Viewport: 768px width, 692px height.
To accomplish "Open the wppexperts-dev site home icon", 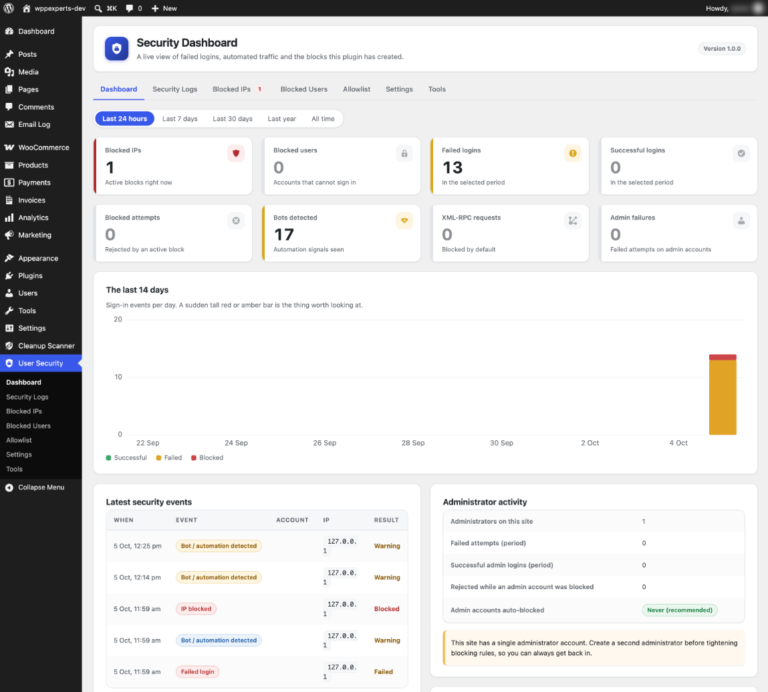I will click(x=26, y=8).
